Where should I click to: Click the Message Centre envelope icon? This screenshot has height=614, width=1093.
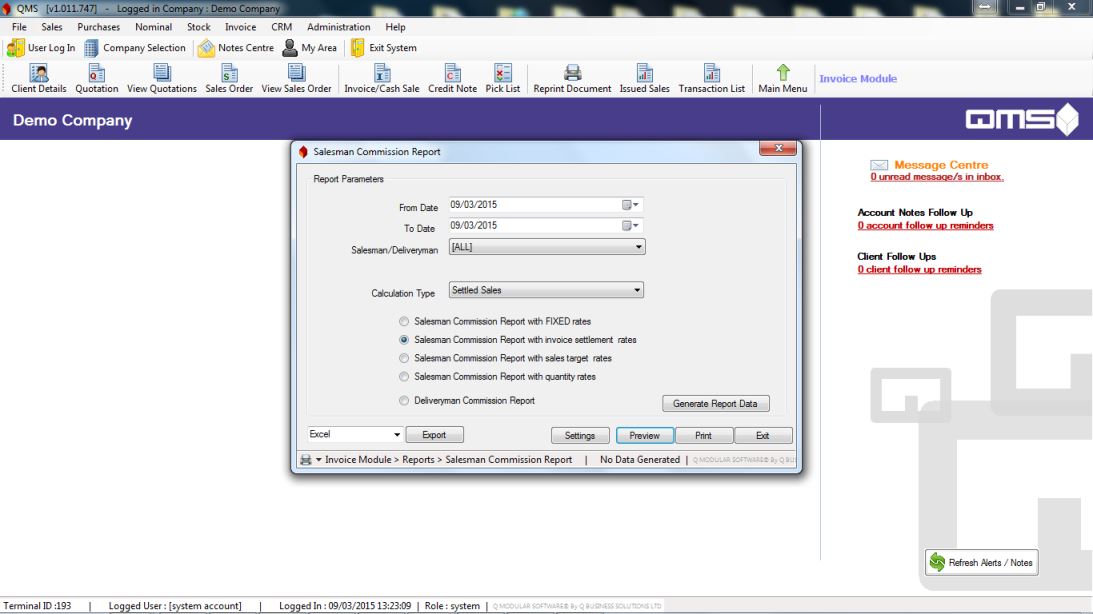(x=879, y=165)
